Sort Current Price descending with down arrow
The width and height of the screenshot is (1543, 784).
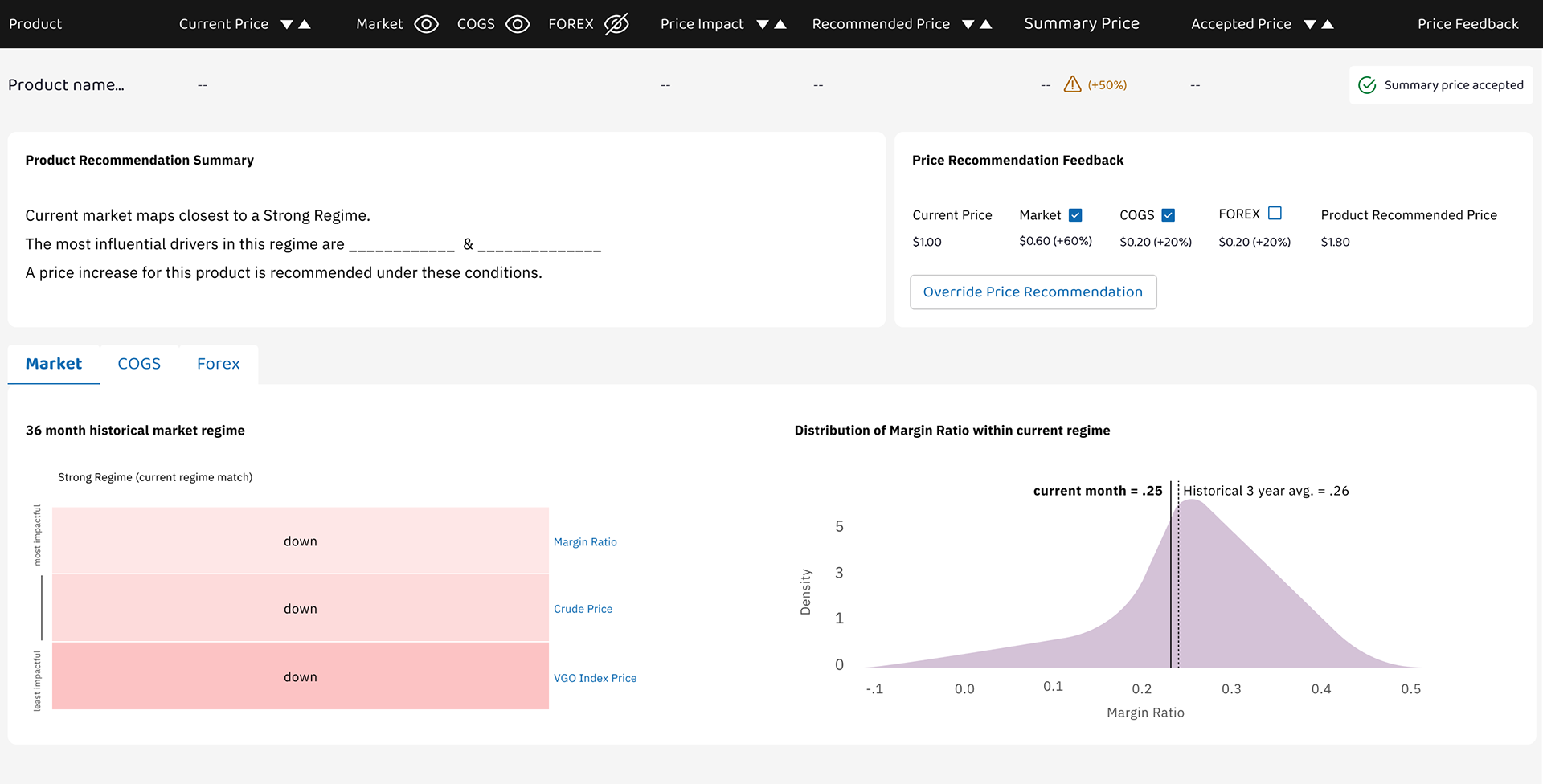coord(287,25)
